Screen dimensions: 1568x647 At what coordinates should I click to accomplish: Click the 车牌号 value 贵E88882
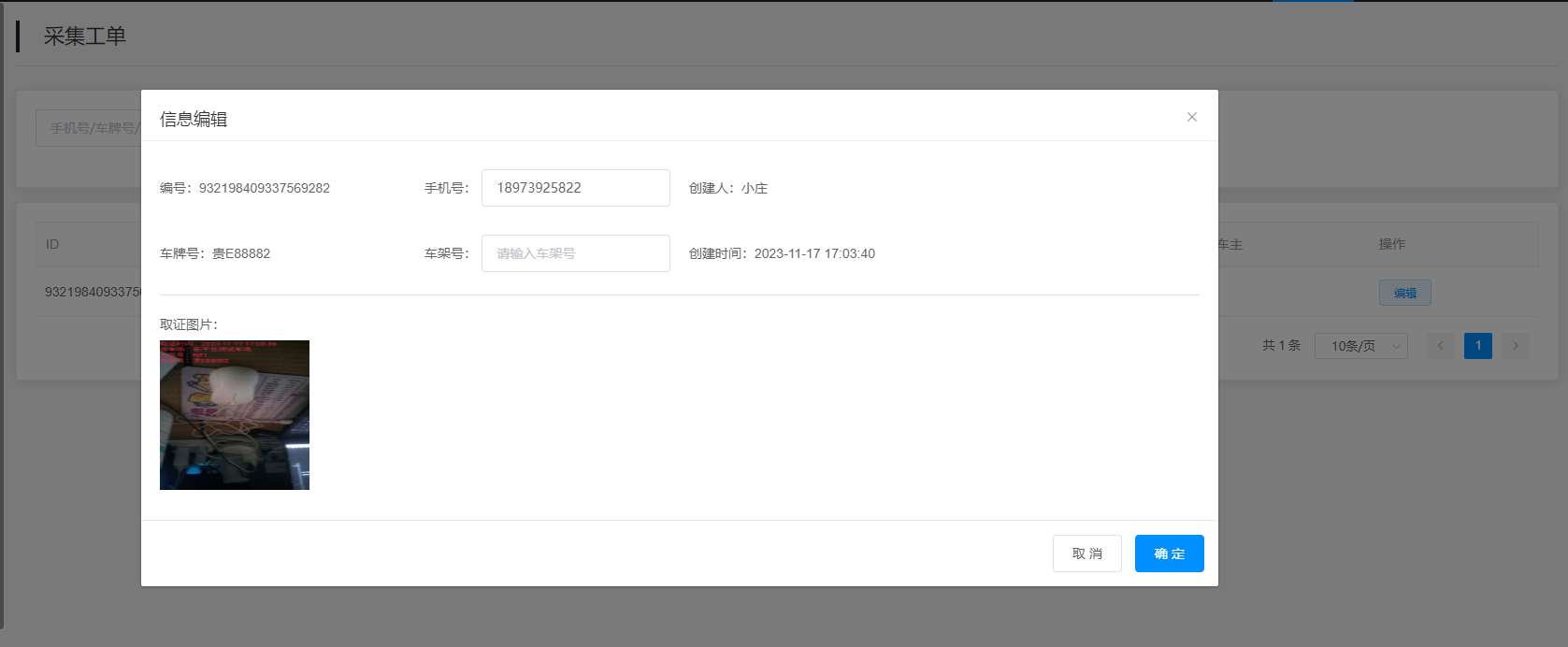coord(241,253)
